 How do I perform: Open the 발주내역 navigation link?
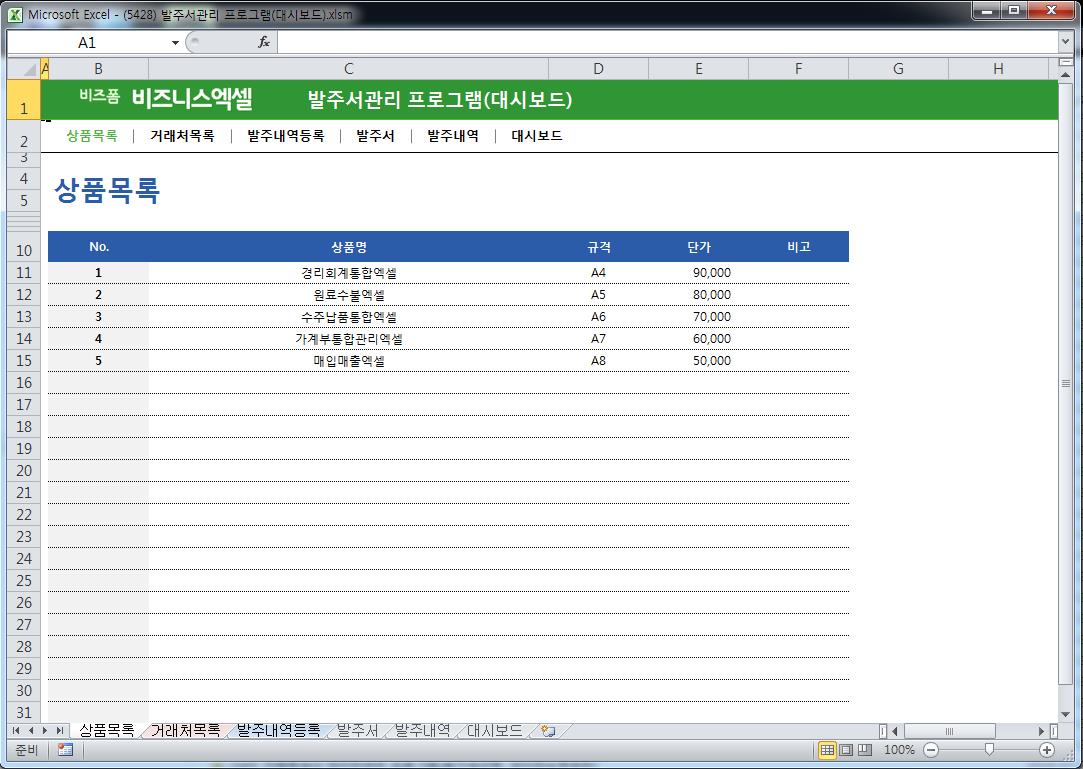tap(453, 135)
